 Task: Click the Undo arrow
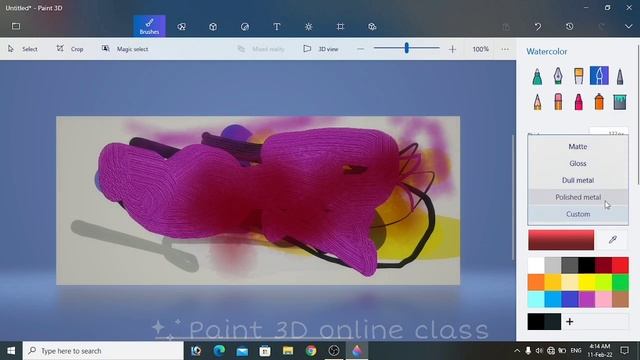(x=538, y=27)
